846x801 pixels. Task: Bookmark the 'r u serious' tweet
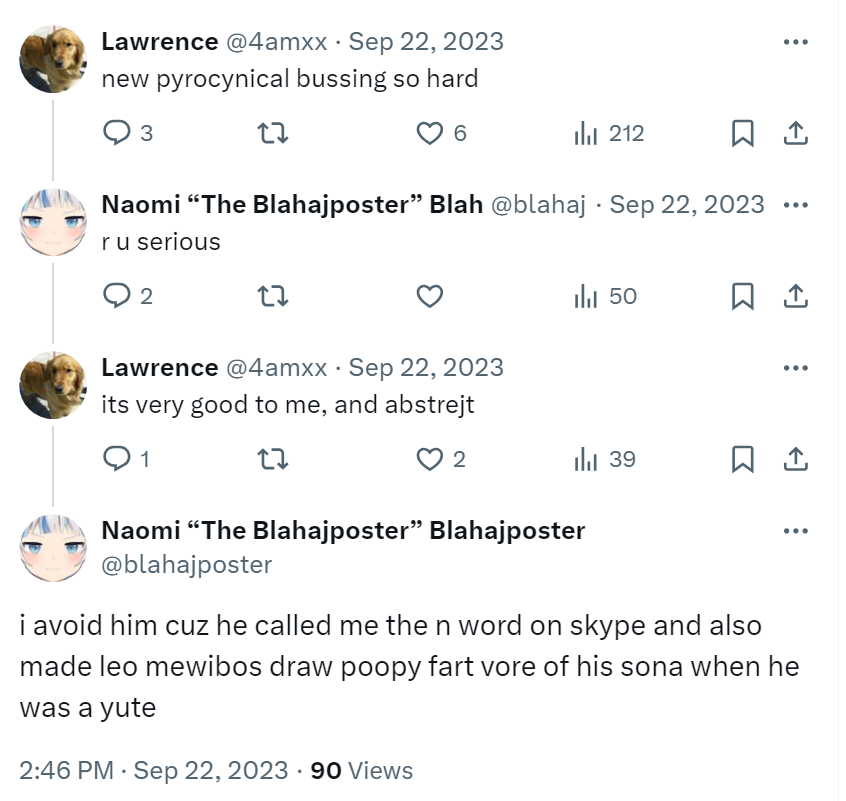(742, 296)
